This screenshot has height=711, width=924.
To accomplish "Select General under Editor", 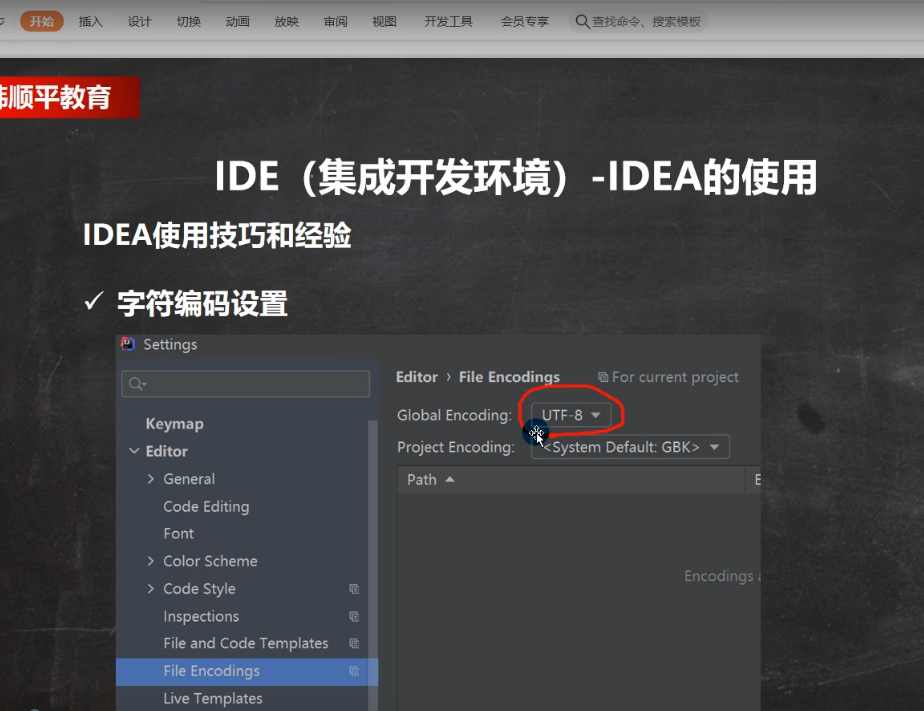I will 189,479.
